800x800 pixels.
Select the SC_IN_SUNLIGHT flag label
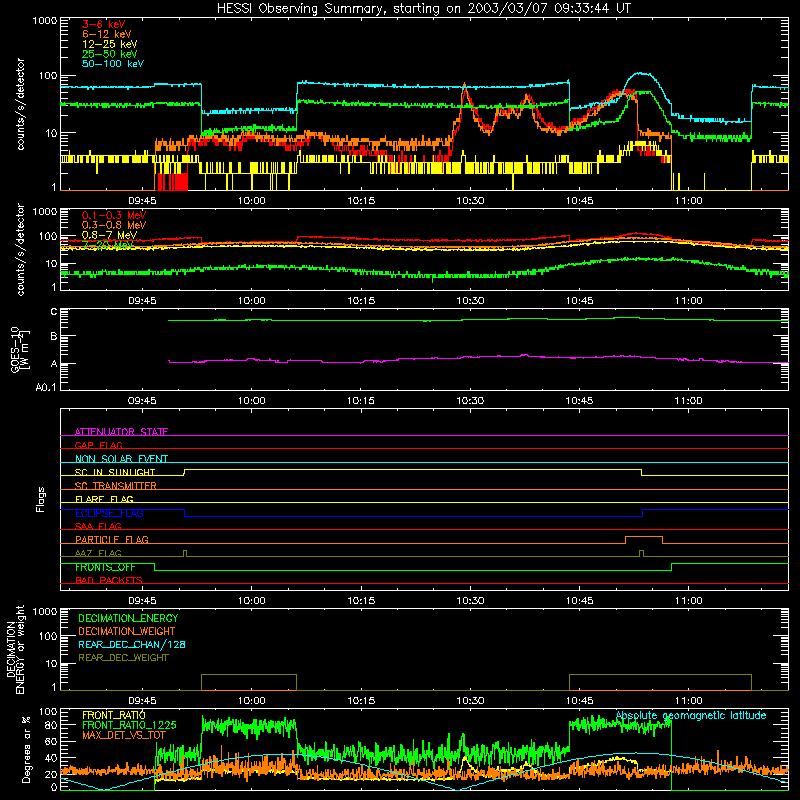(x=115, y=472)
